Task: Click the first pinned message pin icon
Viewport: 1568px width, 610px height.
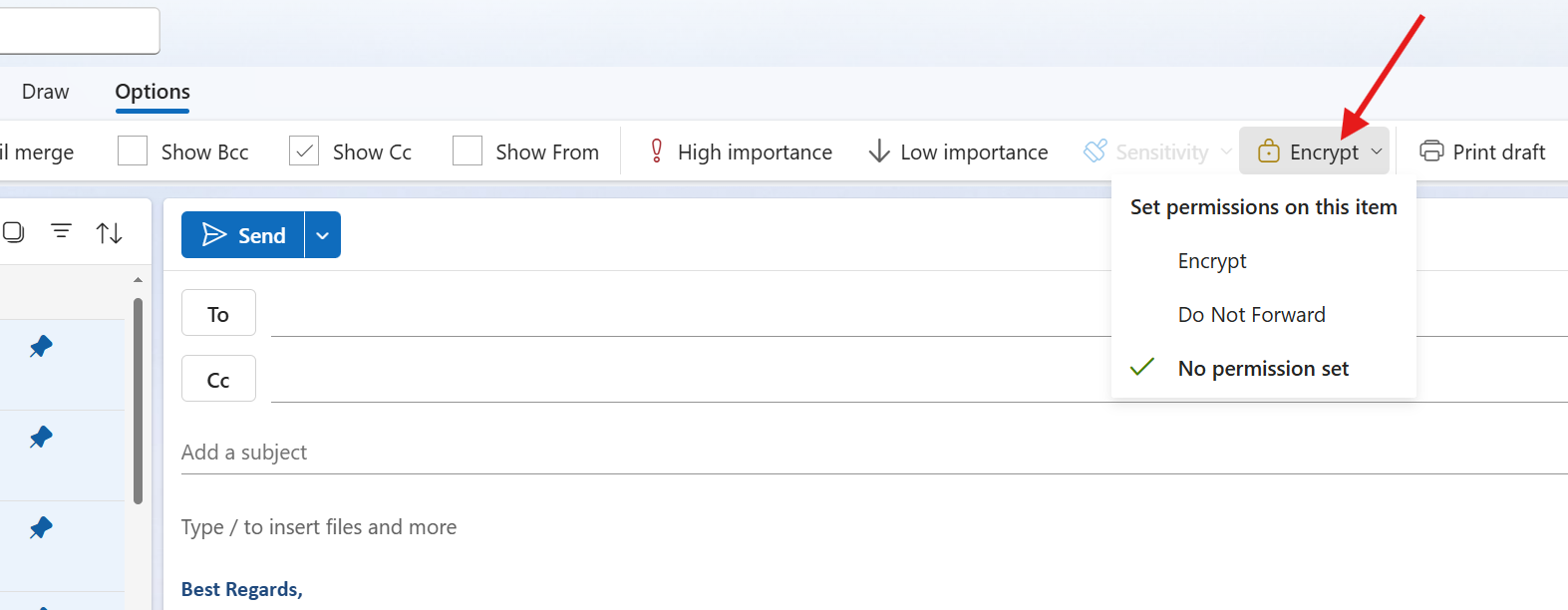Action: (x=41, y=346)
